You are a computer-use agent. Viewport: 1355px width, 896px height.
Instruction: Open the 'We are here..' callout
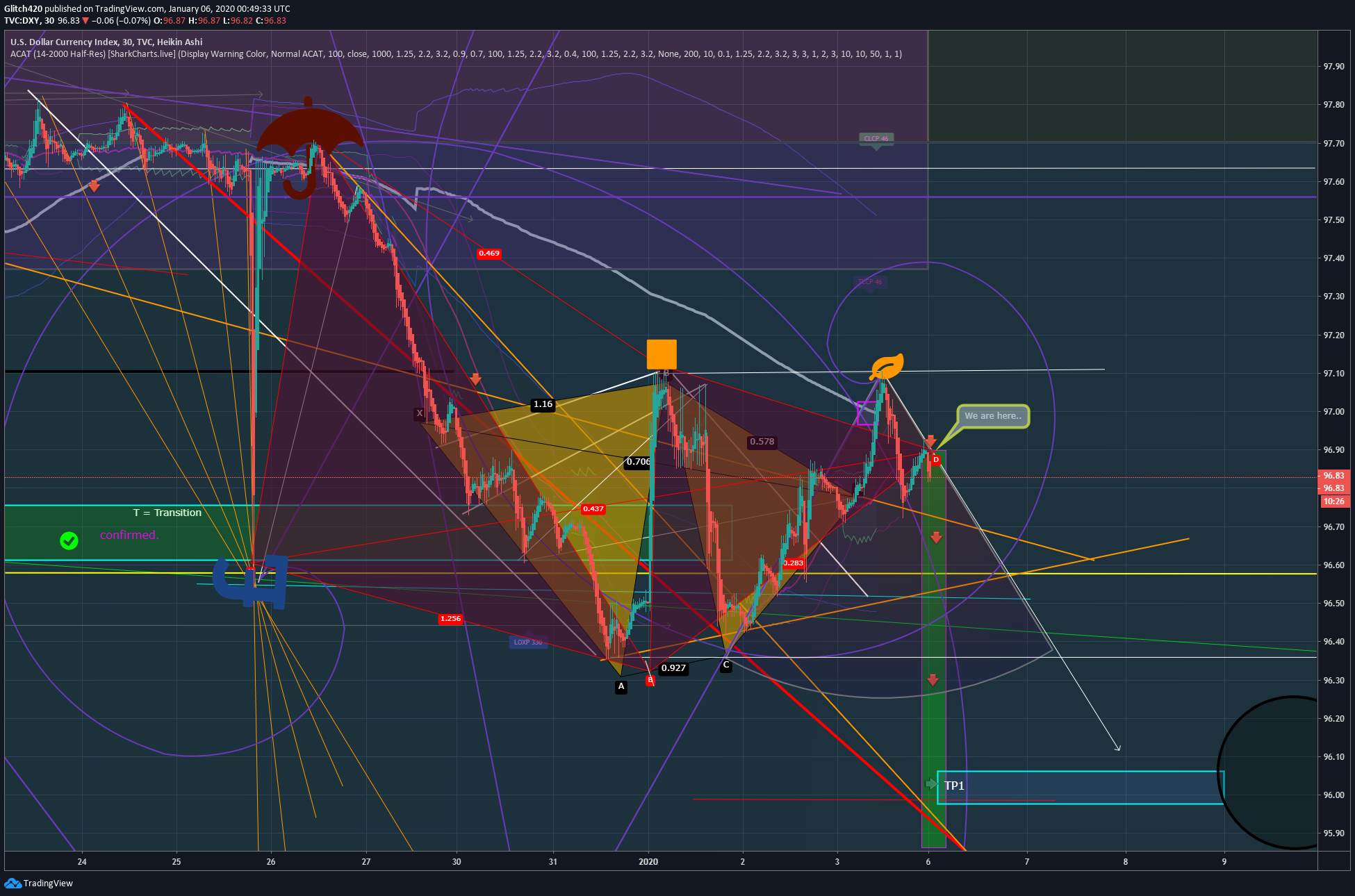tap(993, 416)
